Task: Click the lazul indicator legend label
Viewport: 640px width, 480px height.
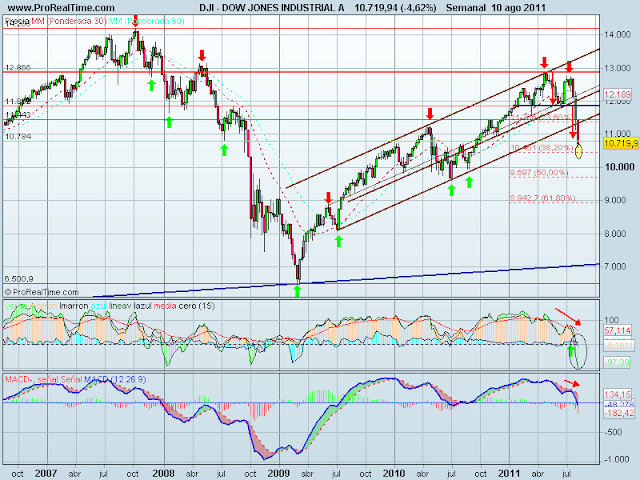Action: [143, 306]
